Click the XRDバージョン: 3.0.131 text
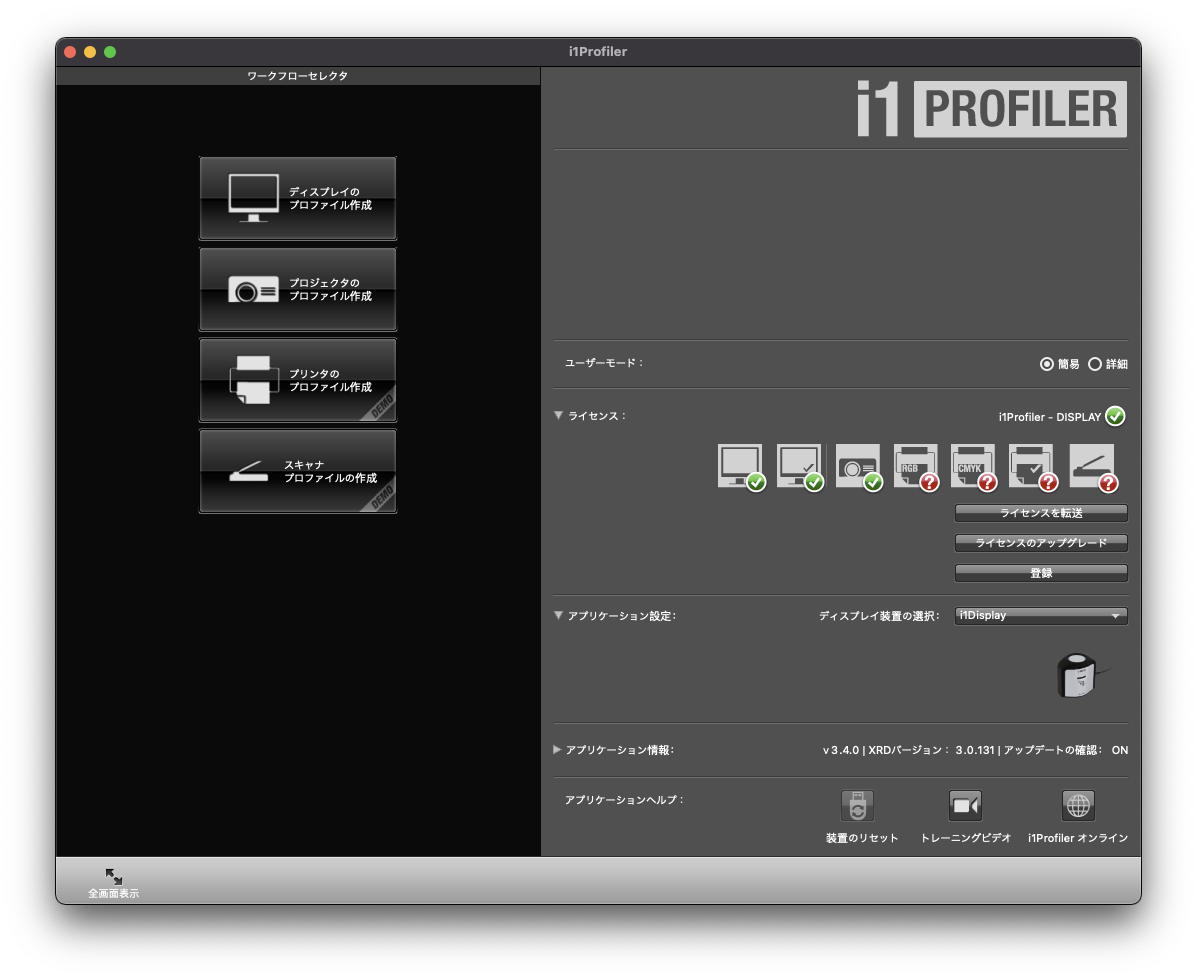The height and width of the screenshot is (978, 1197). [931, 750]
